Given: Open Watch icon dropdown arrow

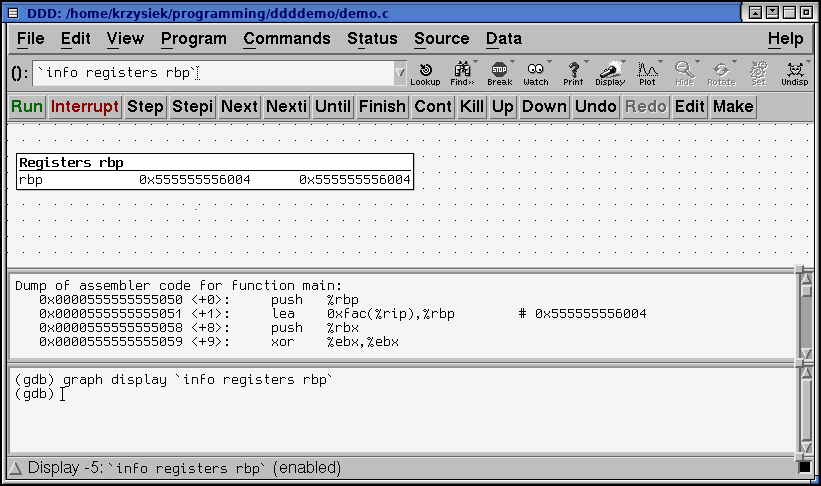Looking at the screenshot, I should click(549, 62).
